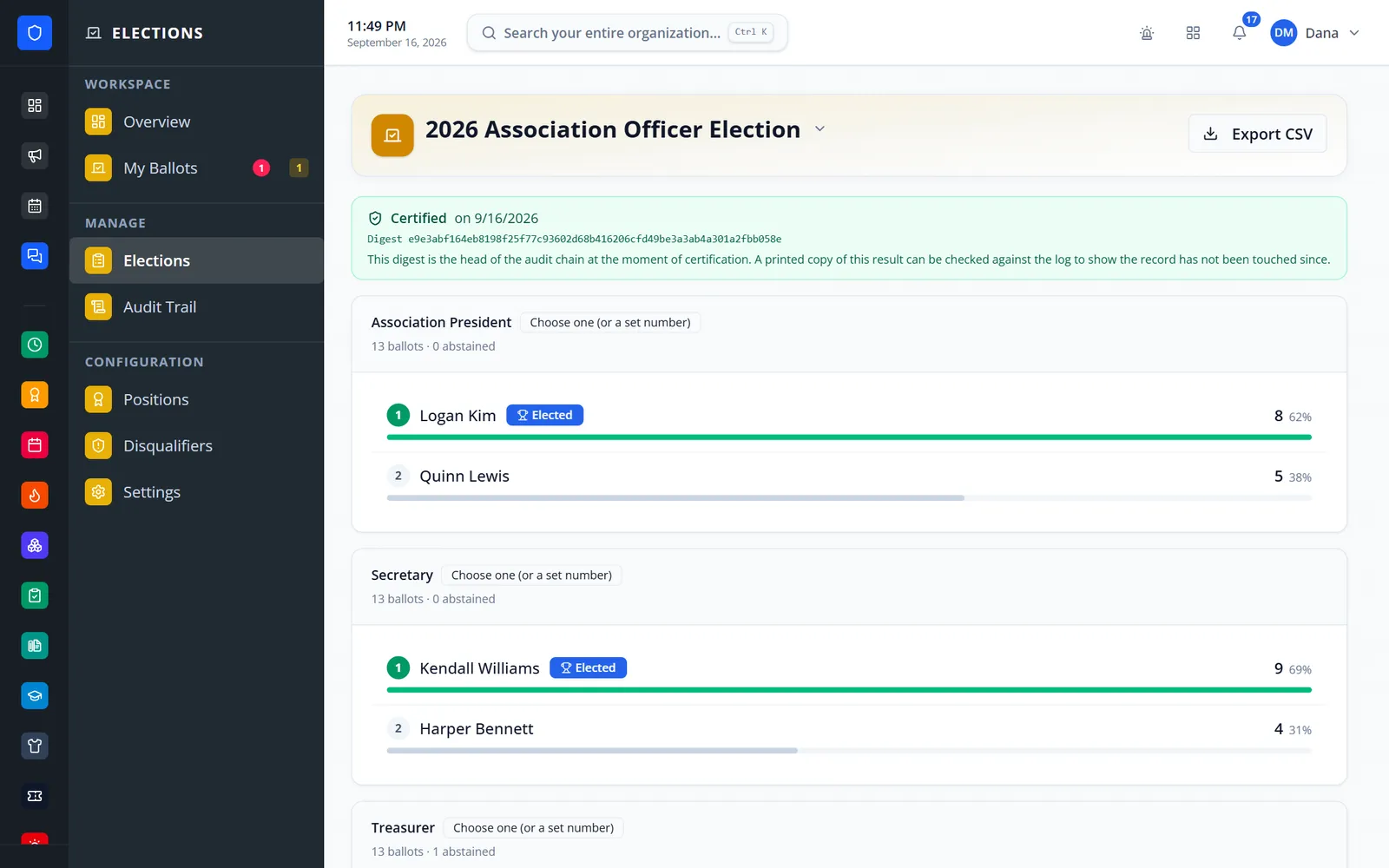Click the Choose one chip beside Treasurer
Viewport: 1389px width, 868px height.
pos(533,828)
